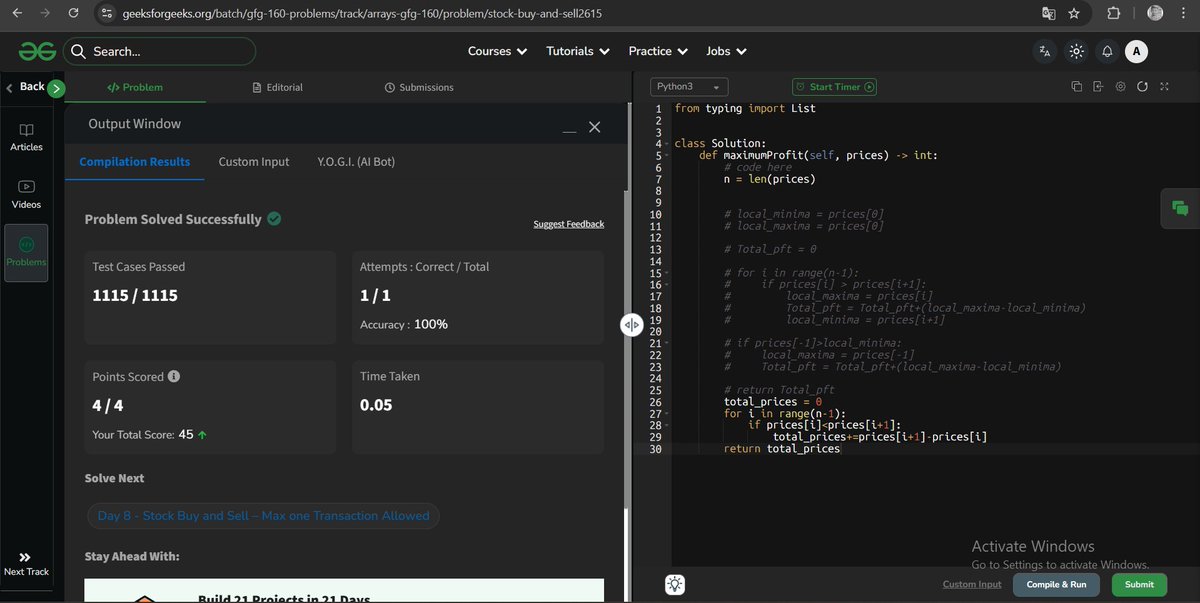The image size is (1200, 603).
Task: Collapse code fold at line 27
Action: [667, 414]
